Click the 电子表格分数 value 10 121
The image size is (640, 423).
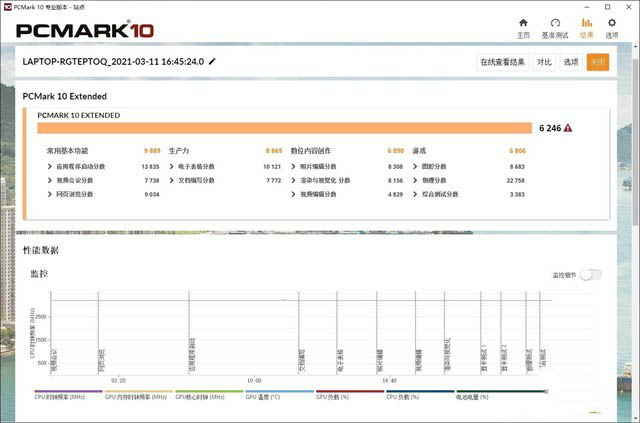[x=272, y=167]
